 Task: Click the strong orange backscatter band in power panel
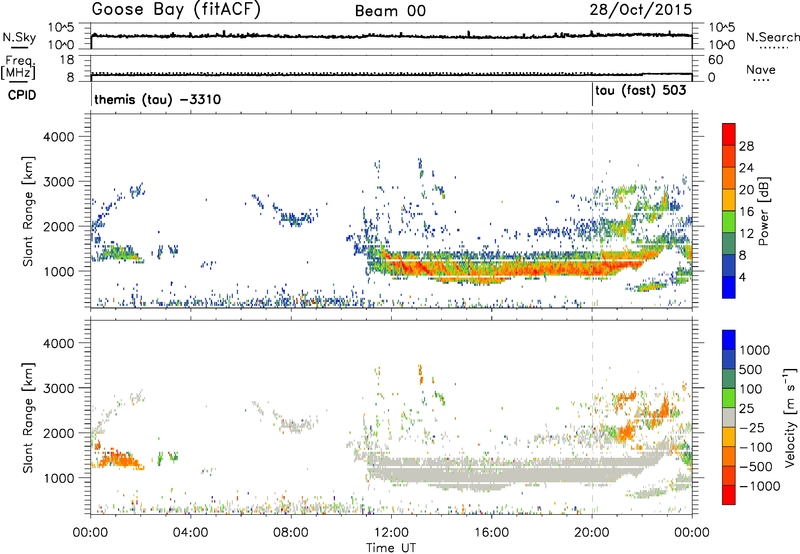[510, 268]
